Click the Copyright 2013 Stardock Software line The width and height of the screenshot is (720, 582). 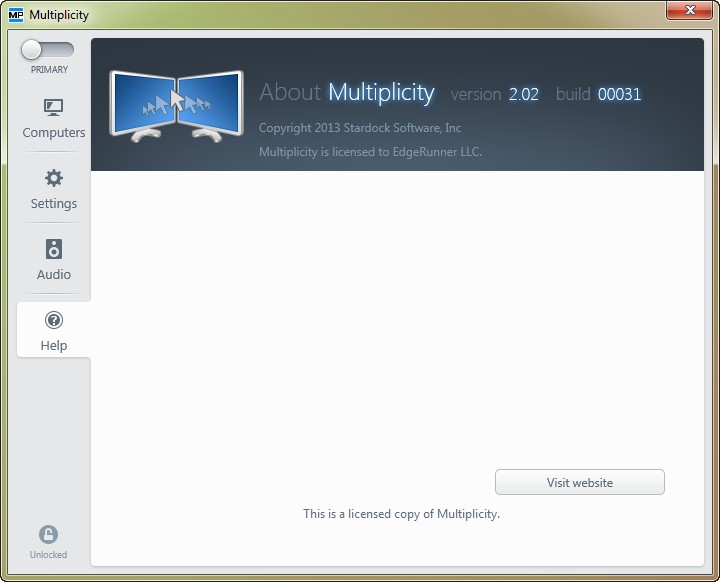(x=360, y=128)
